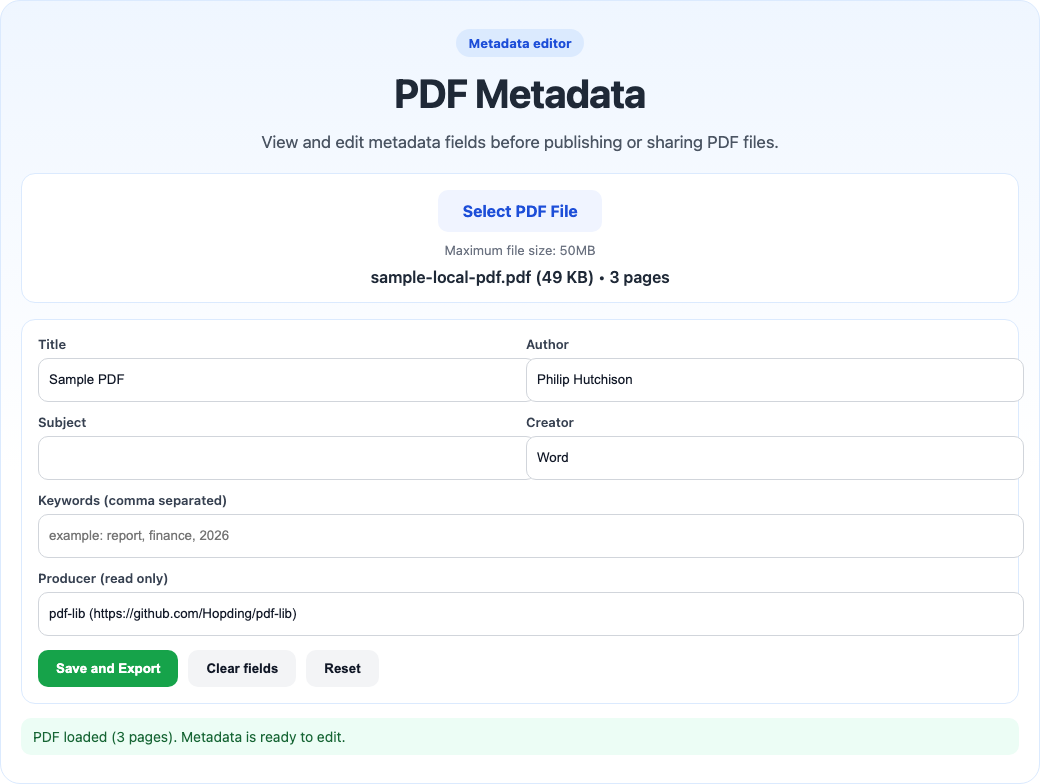Click the sample-local-pdf.pdf file name text
The image size is (1040, 784).
[x=519, y=277]
